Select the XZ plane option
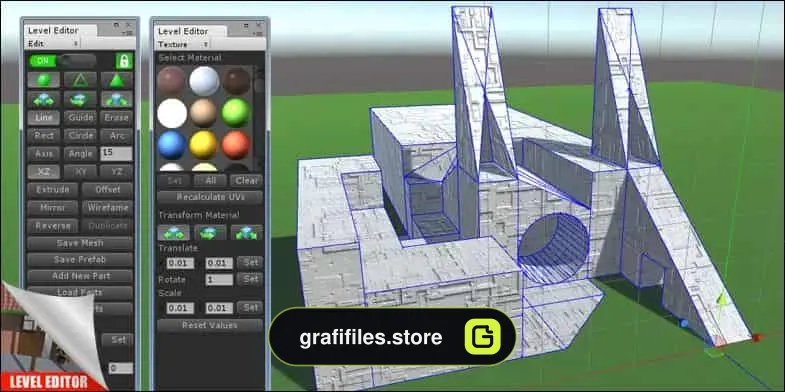The height and width of the screenshot is (392, 785). point(44,172)
